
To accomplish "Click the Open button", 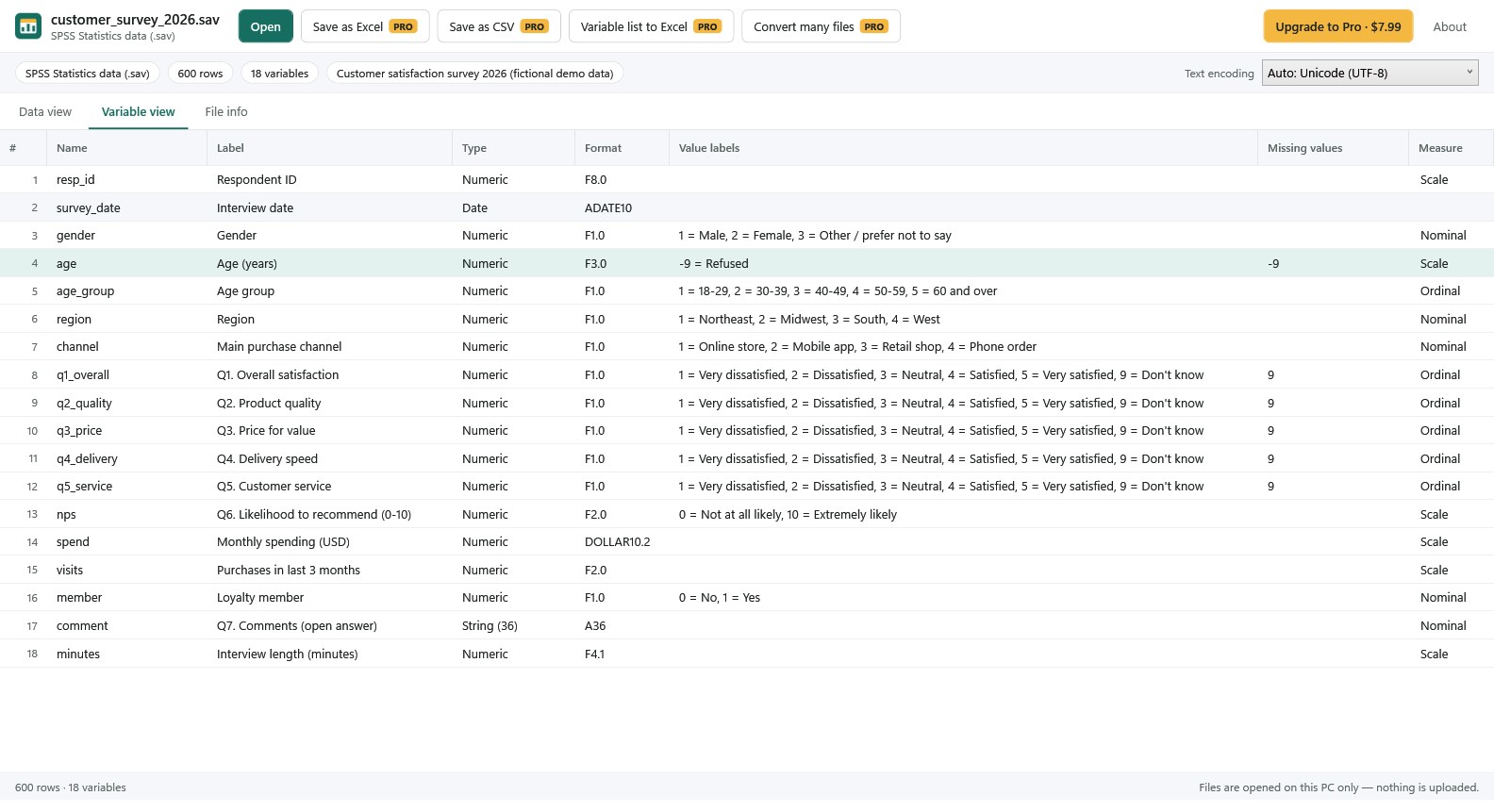I will [x=266, y=26].
